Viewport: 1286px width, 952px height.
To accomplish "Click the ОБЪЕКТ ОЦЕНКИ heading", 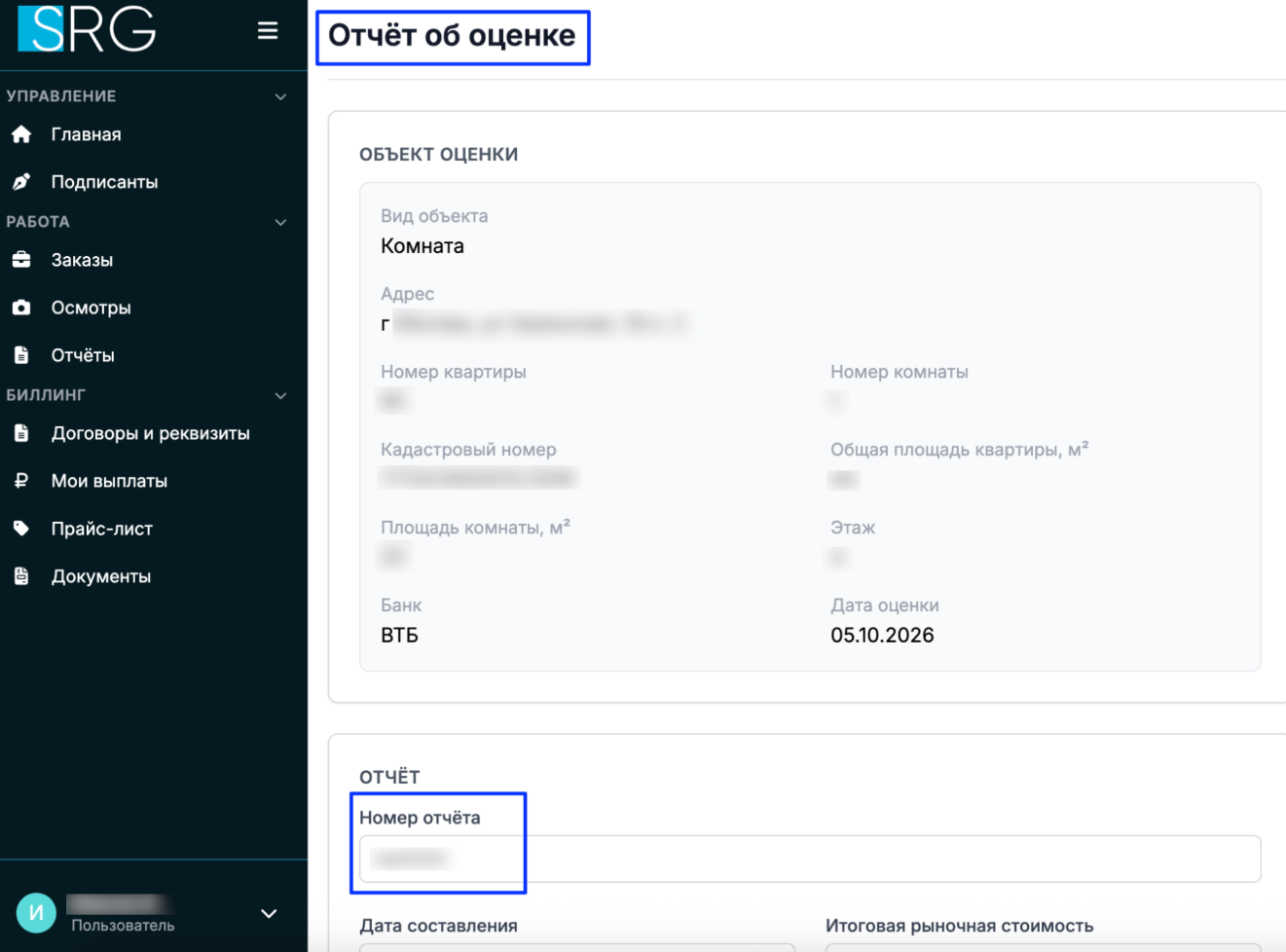I will pos(439,155).
